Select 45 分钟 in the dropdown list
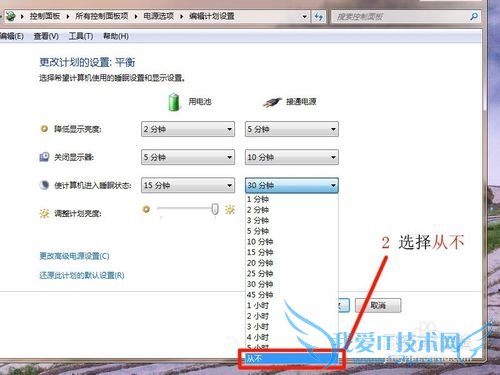 pos(292,295)
